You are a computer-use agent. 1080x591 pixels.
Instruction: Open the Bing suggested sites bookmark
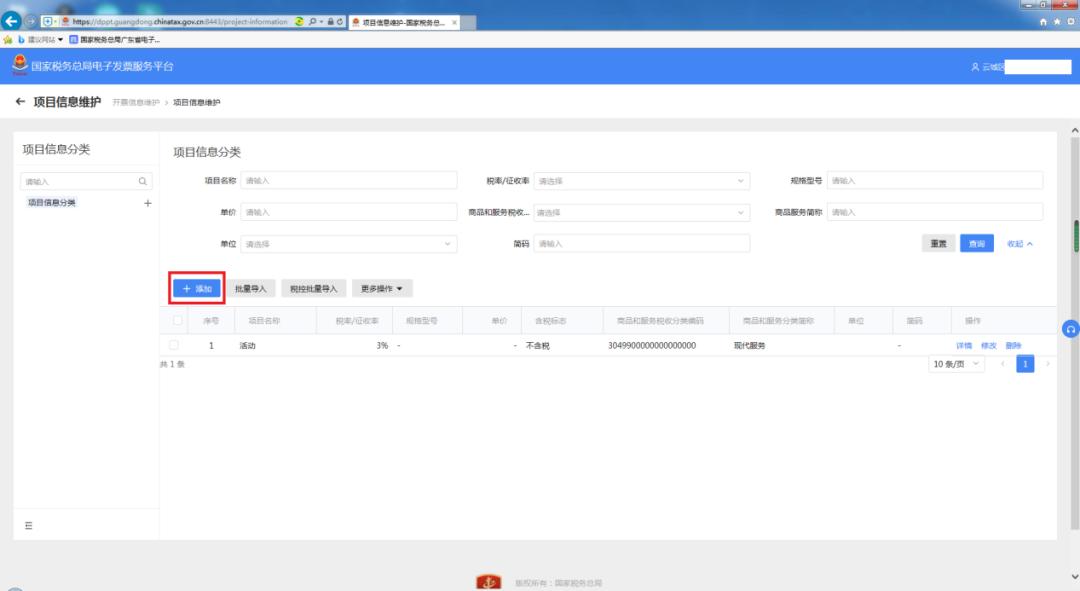pyautogui.click(x=41, y=40)
